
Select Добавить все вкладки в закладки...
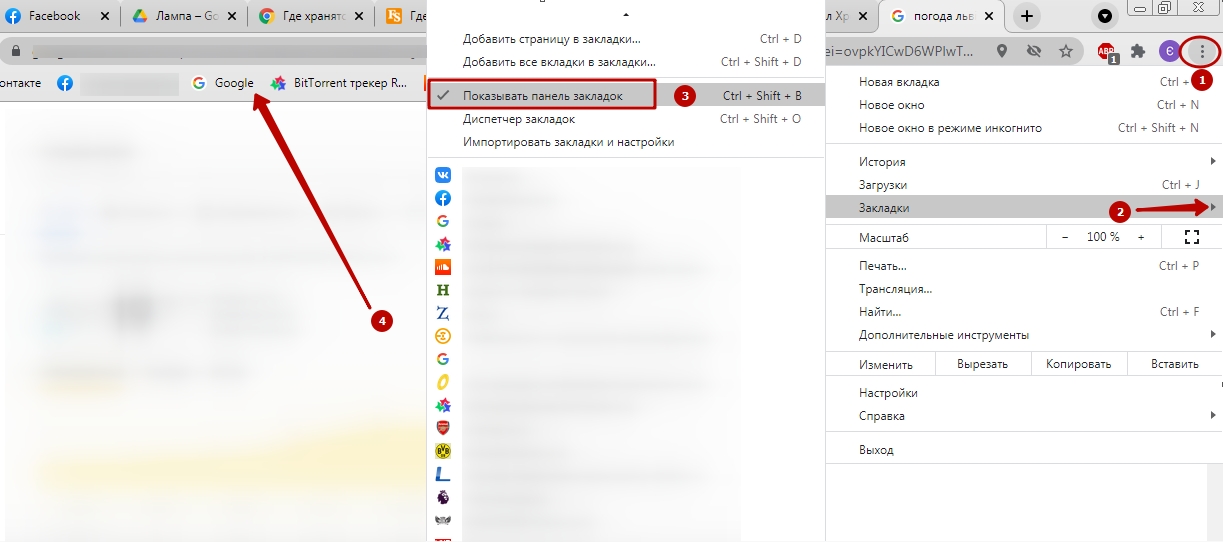pyautogui.click(x=626, y=62)
